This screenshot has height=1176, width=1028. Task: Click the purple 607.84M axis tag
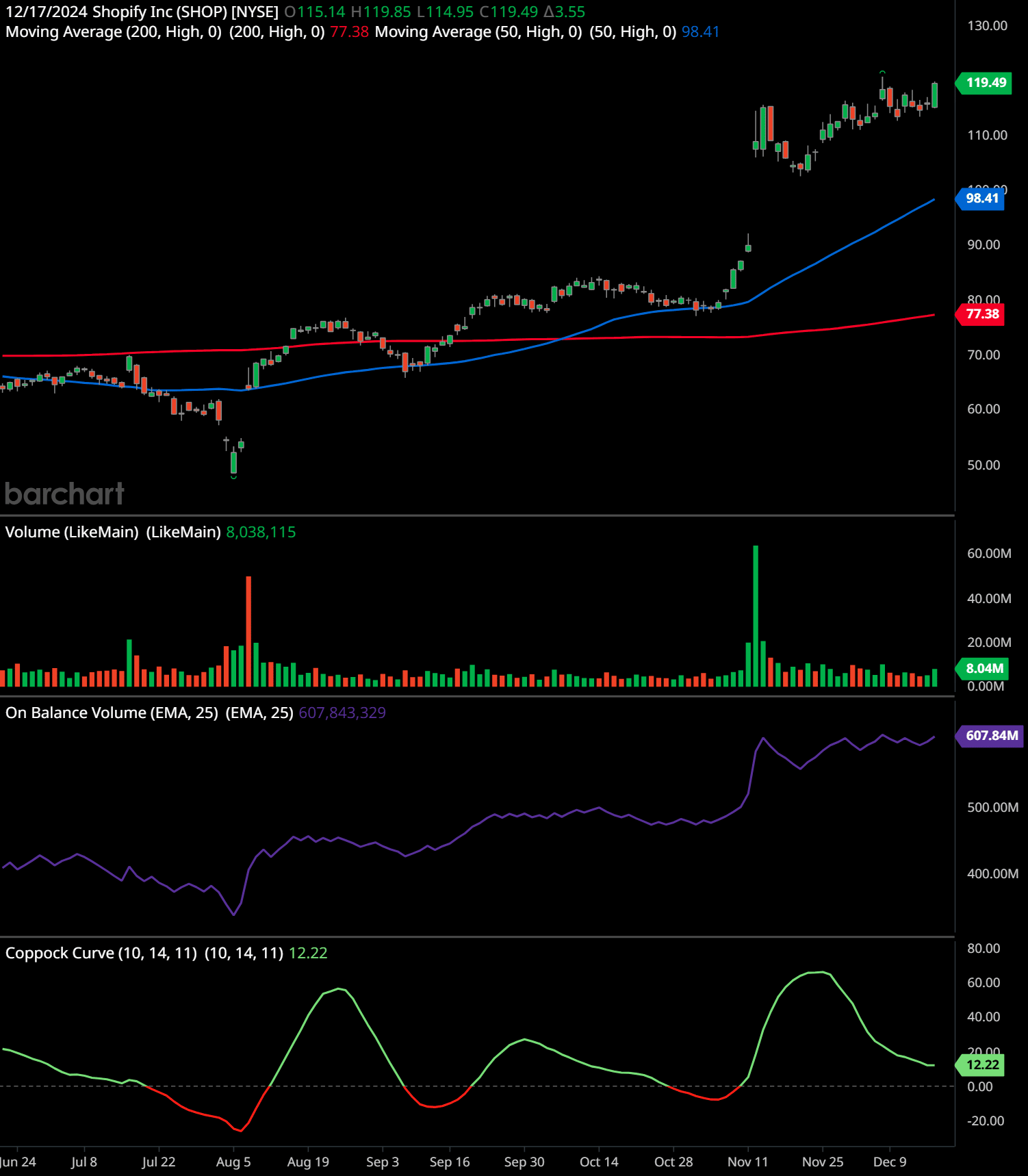pyautogui.click(x=990, y=736)
